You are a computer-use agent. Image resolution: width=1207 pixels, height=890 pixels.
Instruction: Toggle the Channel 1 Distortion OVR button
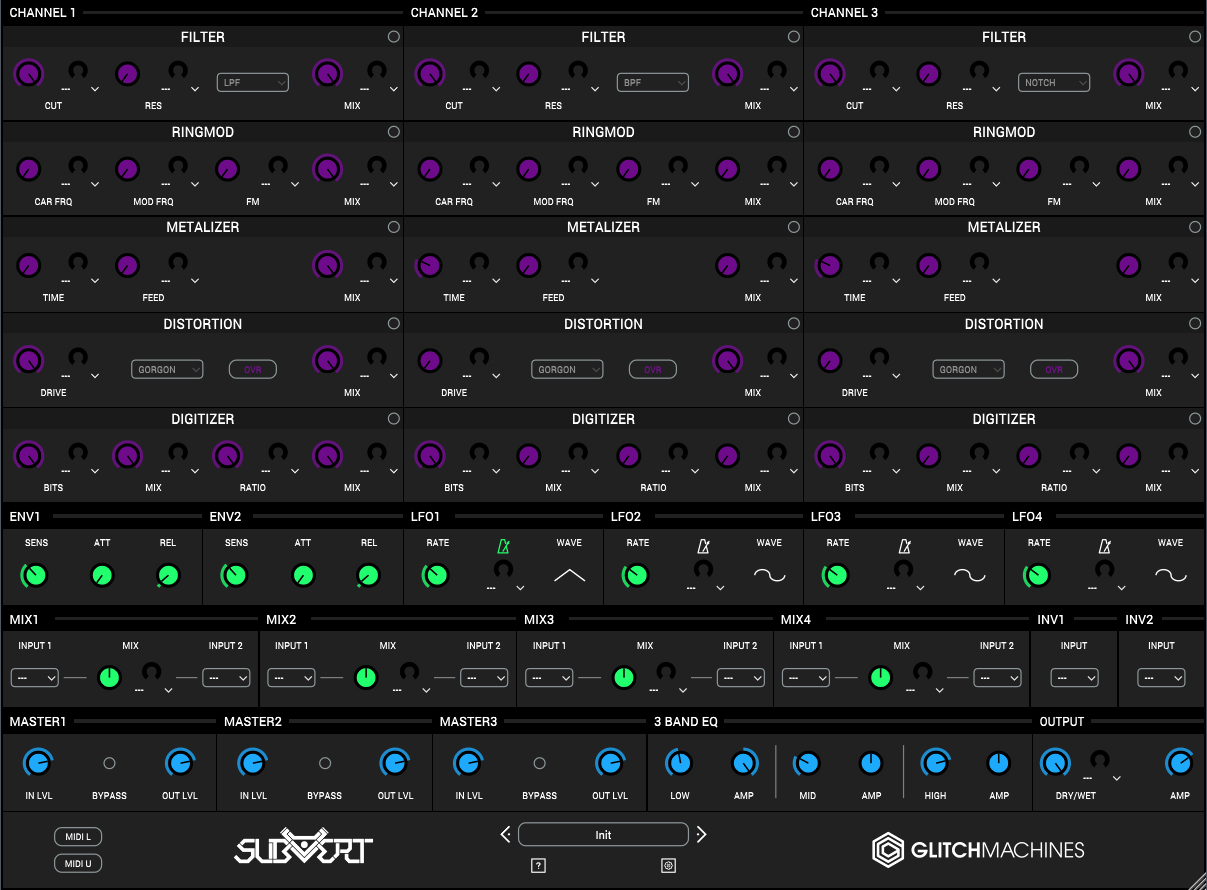[252, 369]
